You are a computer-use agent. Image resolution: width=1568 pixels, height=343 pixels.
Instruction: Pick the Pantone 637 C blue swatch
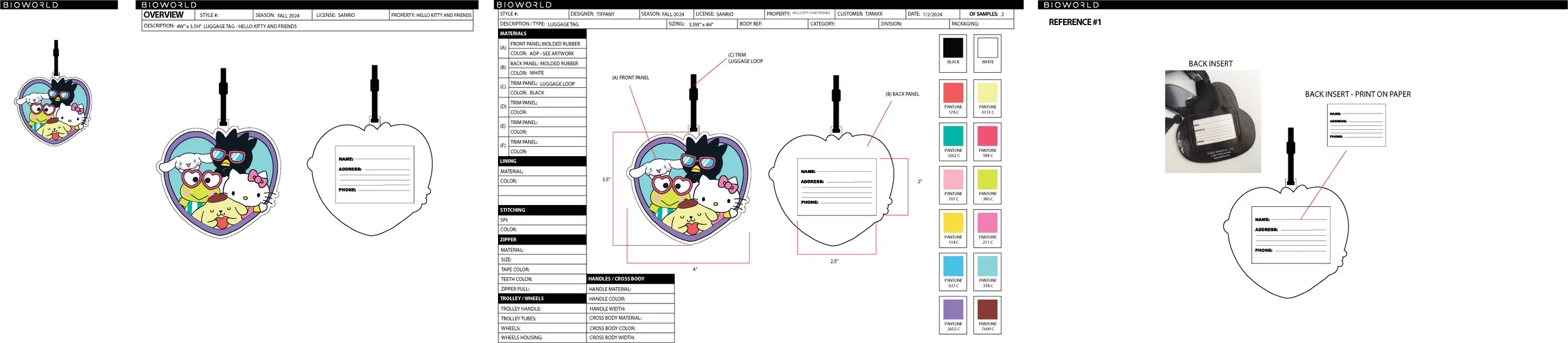(x=953, y=266)
